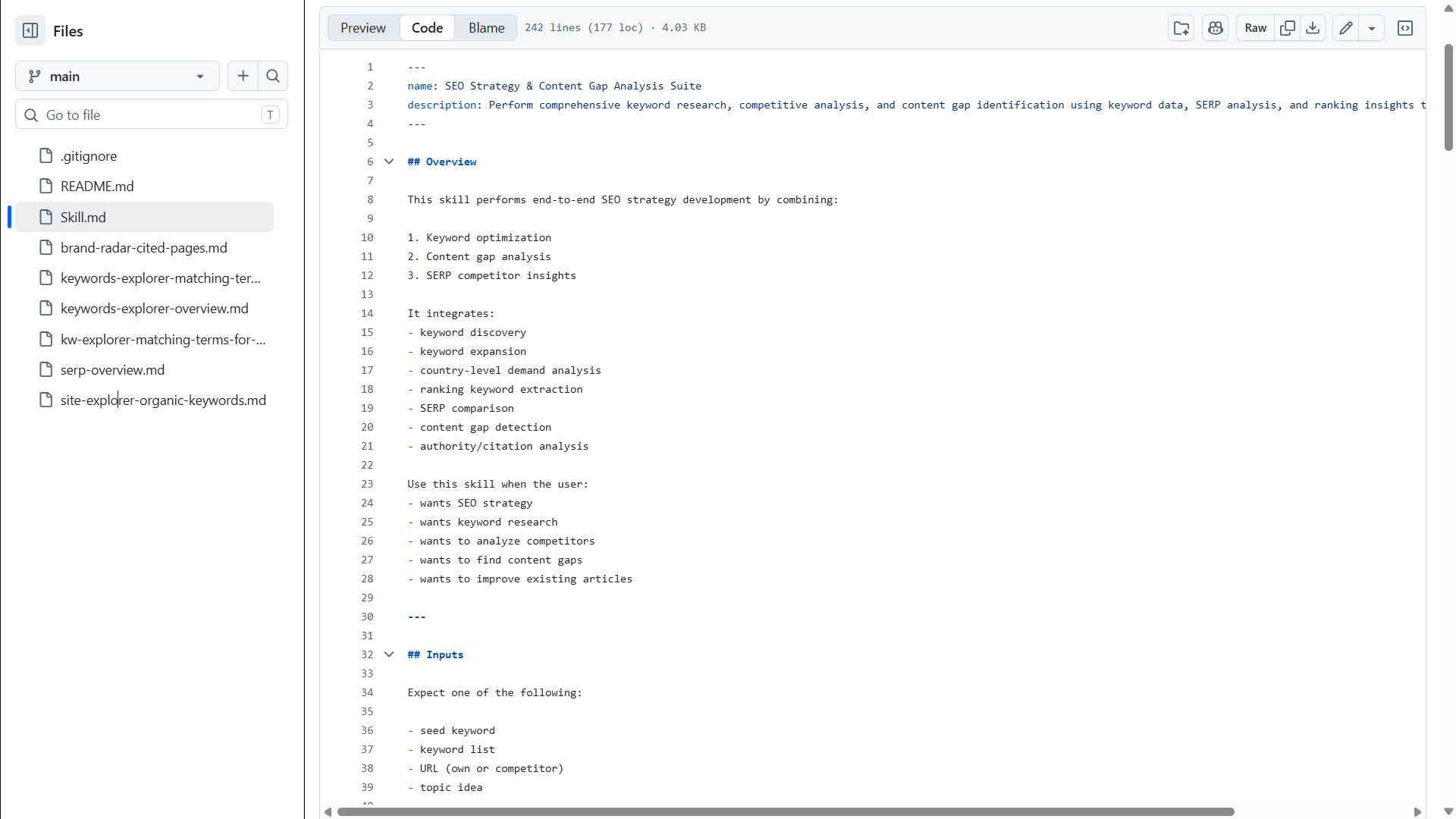Switch to the Preview tab
This screenshot has width=1456, height=819.
click(x=363, y=28)
